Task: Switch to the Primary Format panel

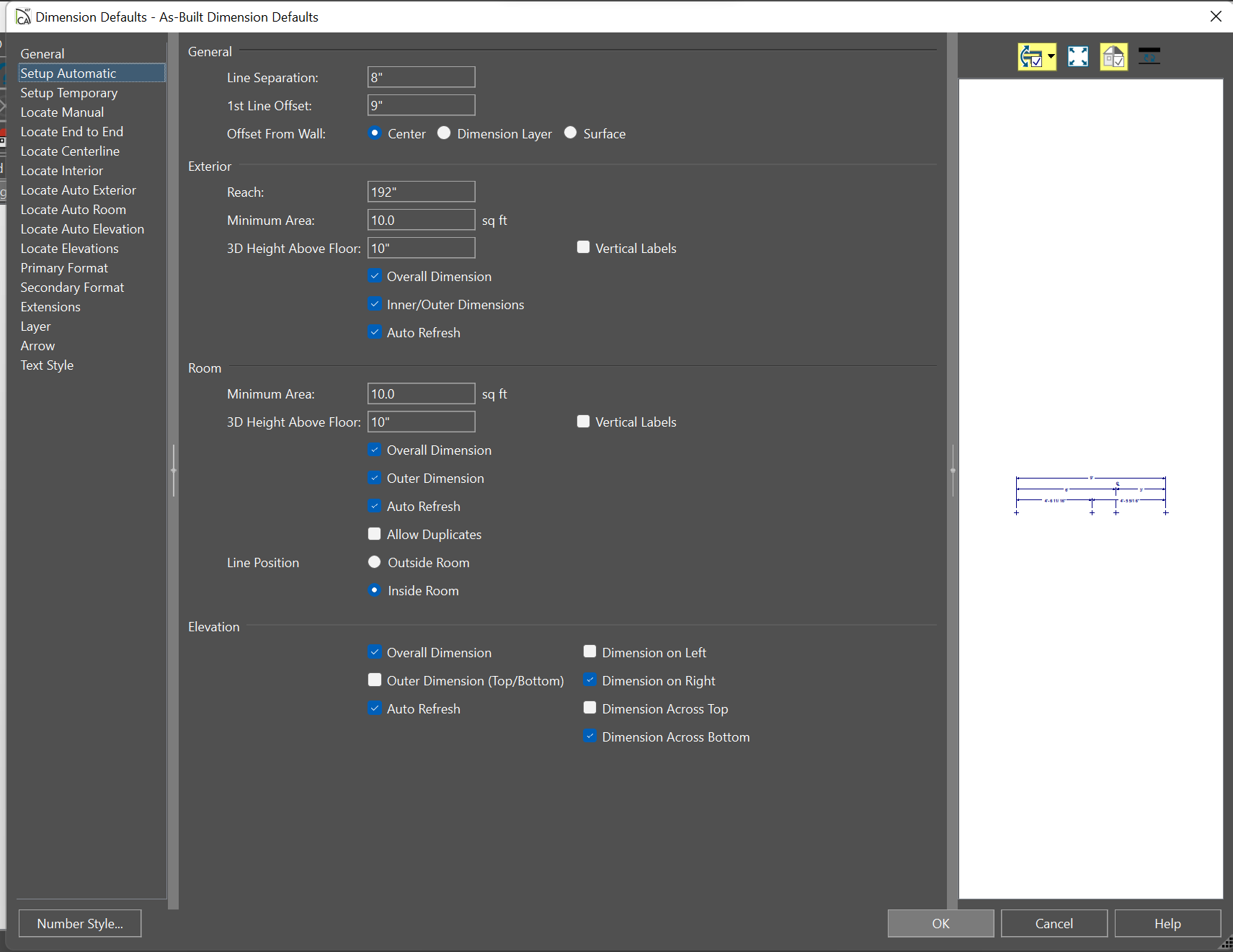Action: click(64, 268)
